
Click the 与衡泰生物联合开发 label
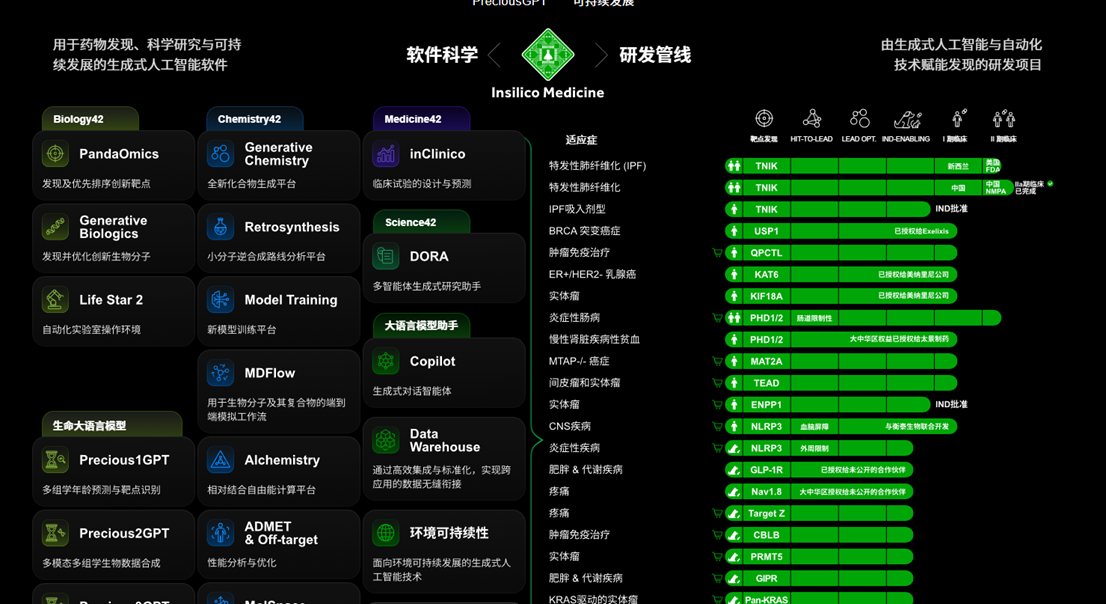pos(917,426)
